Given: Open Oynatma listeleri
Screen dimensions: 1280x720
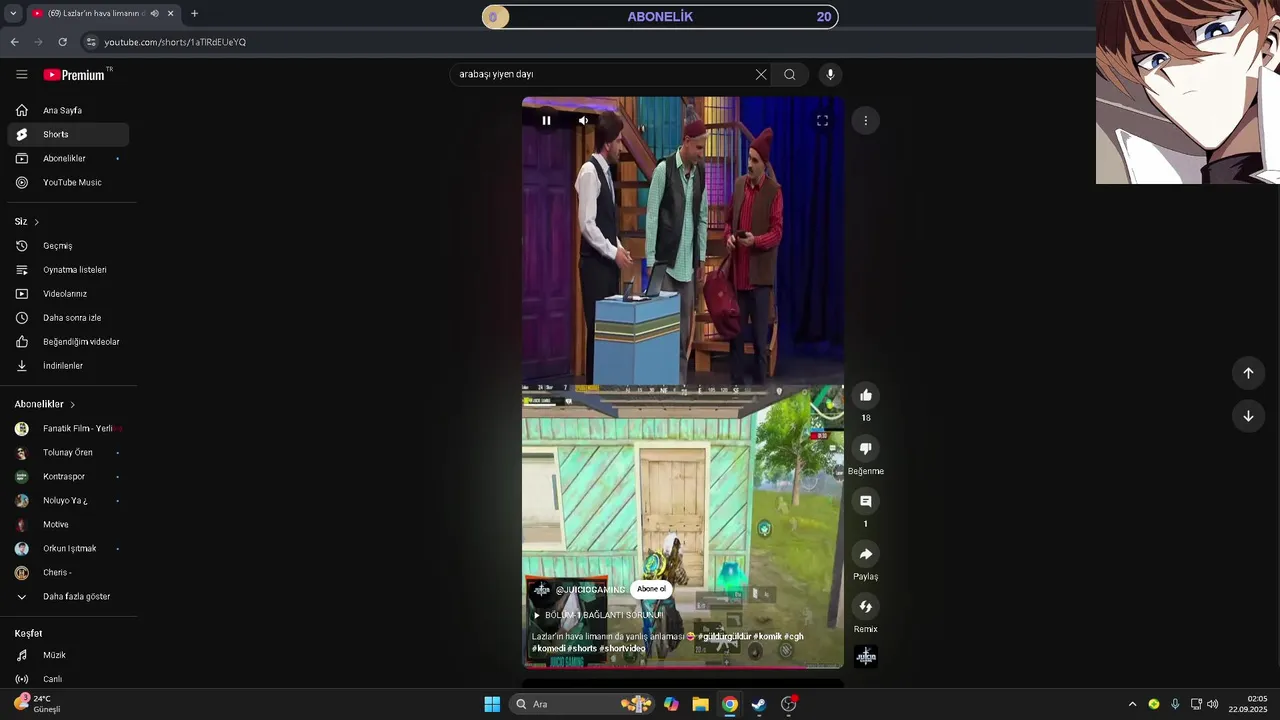Looking at the screenshot, I should [68, 270].
